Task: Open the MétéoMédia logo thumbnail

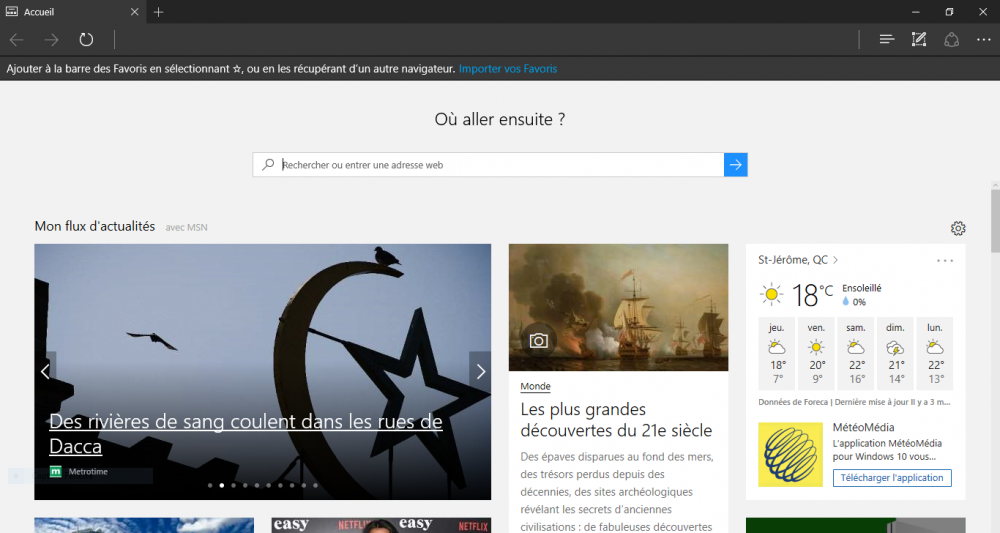Action: point(790,455)
